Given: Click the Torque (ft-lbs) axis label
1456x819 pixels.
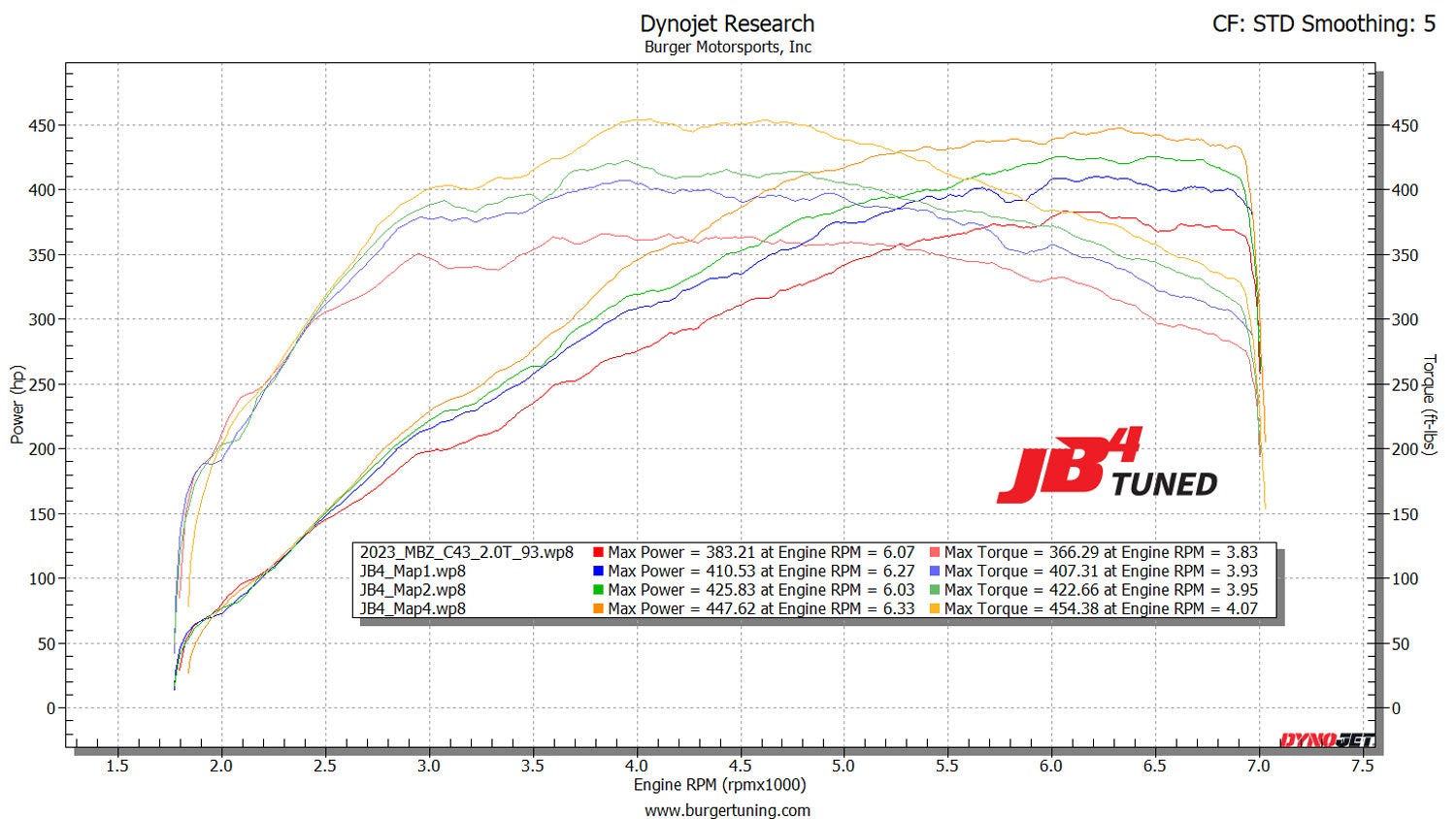Looking at the screenshot, I should coord(1429,406).
